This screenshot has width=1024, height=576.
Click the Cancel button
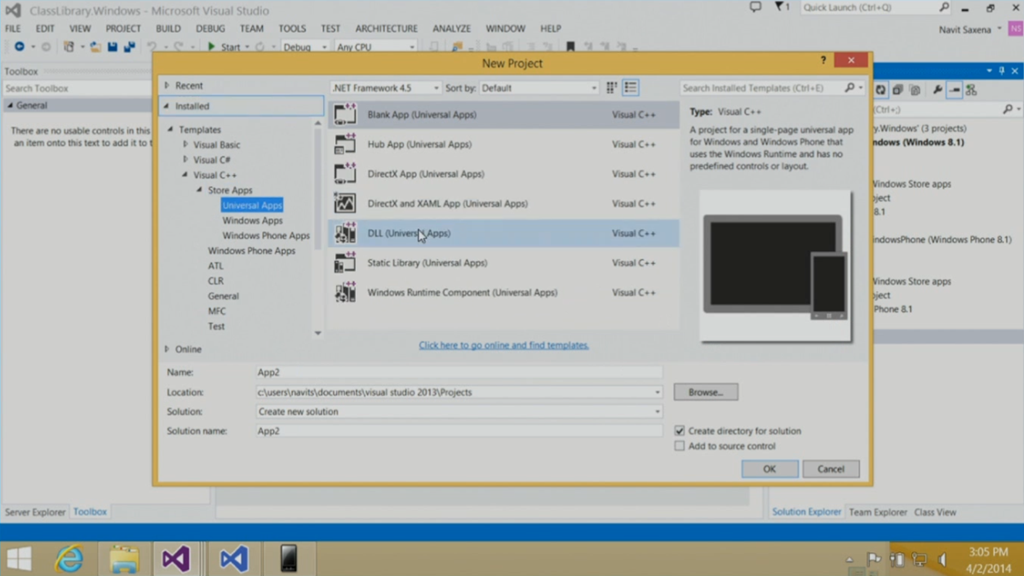[x=831, y=469]
